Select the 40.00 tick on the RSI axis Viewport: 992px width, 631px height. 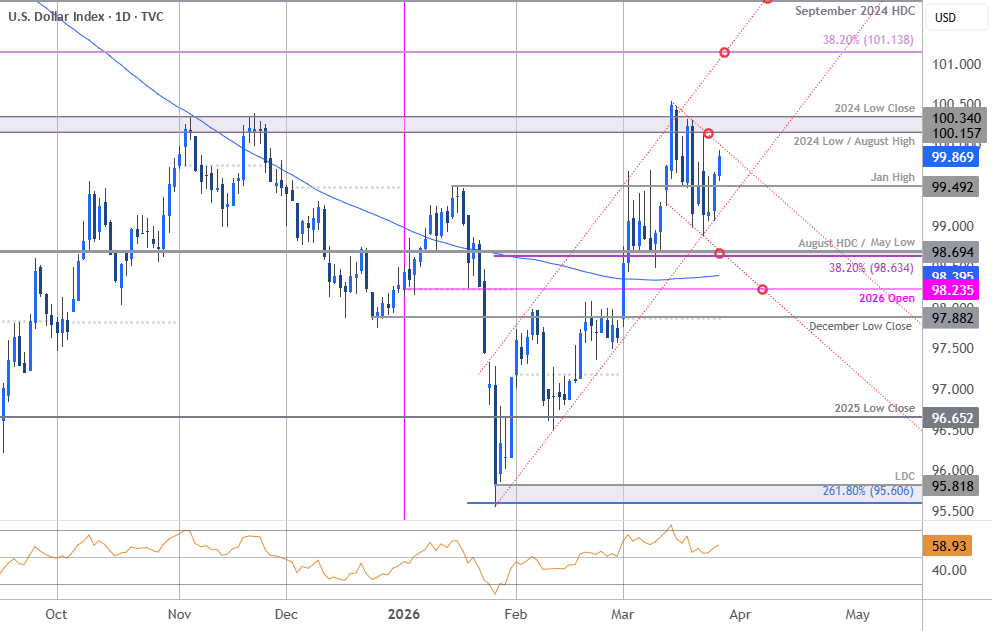point(950,570)
